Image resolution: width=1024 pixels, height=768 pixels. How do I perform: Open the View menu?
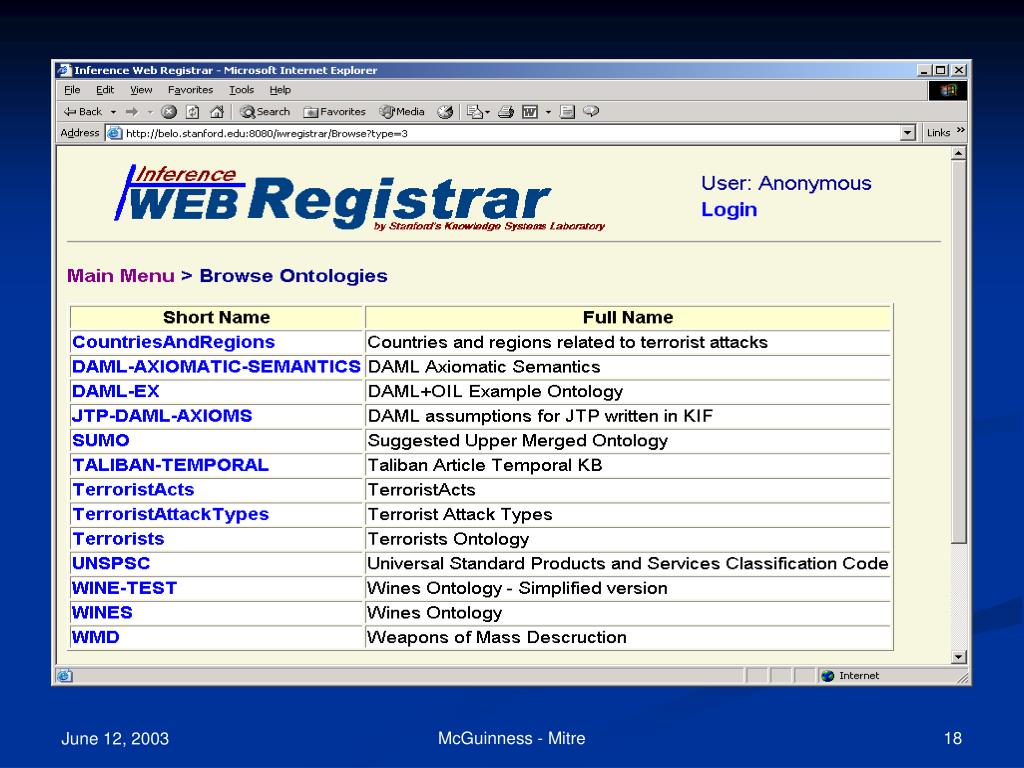pyautogui.click(x=141, y=89)
